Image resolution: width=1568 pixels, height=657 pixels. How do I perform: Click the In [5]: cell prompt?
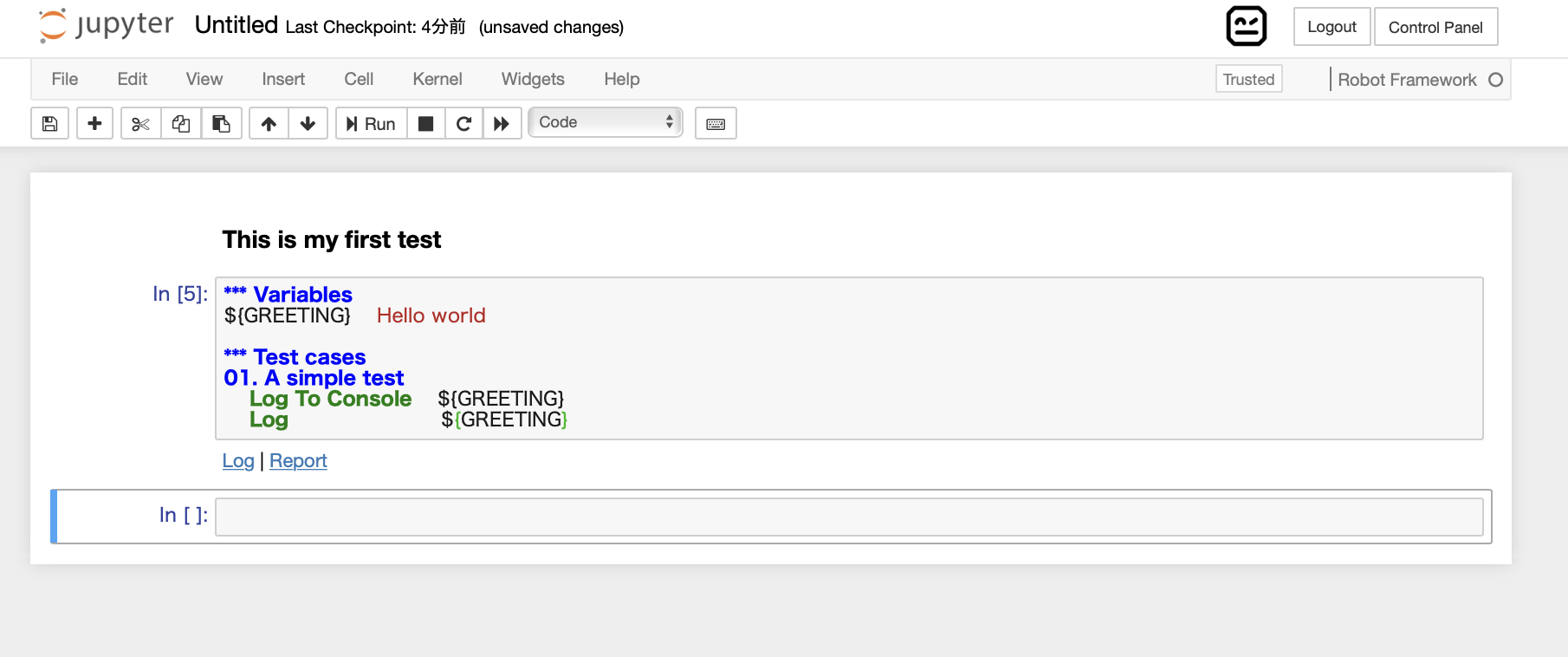(180, 294)
